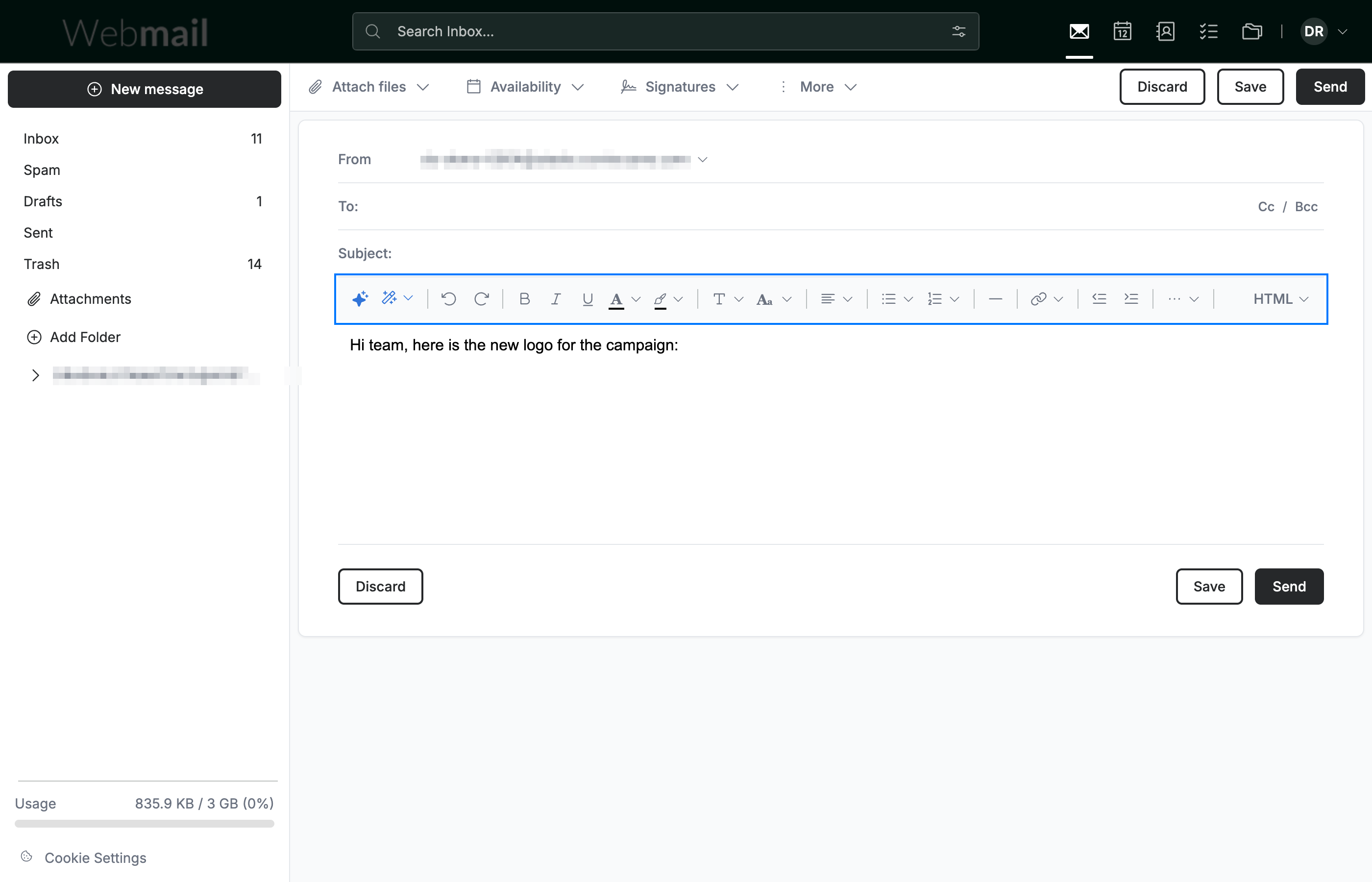Redo the last edit
The image size is (1372, 882).
[482, 298]
